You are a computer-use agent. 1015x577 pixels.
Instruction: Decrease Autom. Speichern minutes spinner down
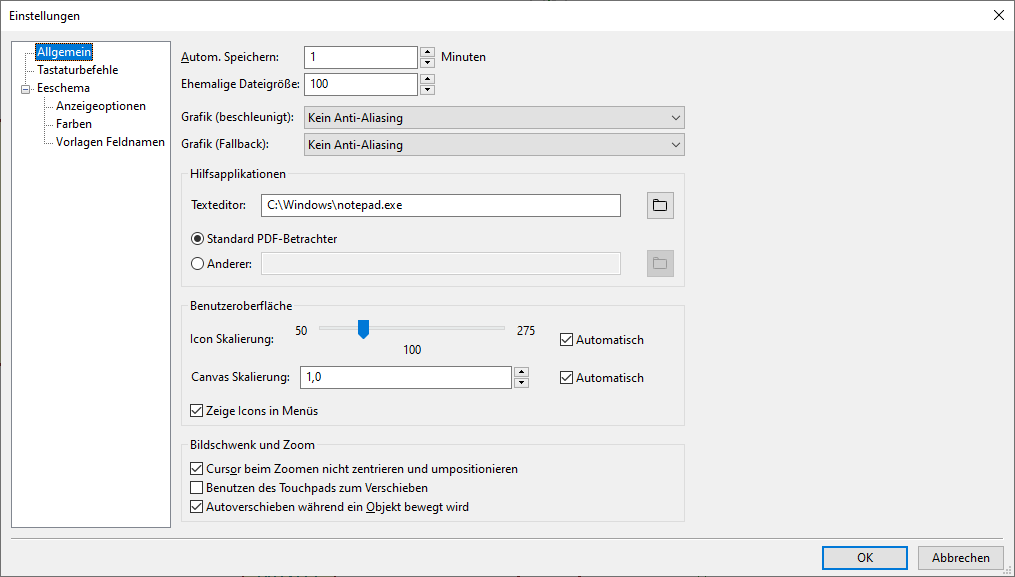coord(427,63)
